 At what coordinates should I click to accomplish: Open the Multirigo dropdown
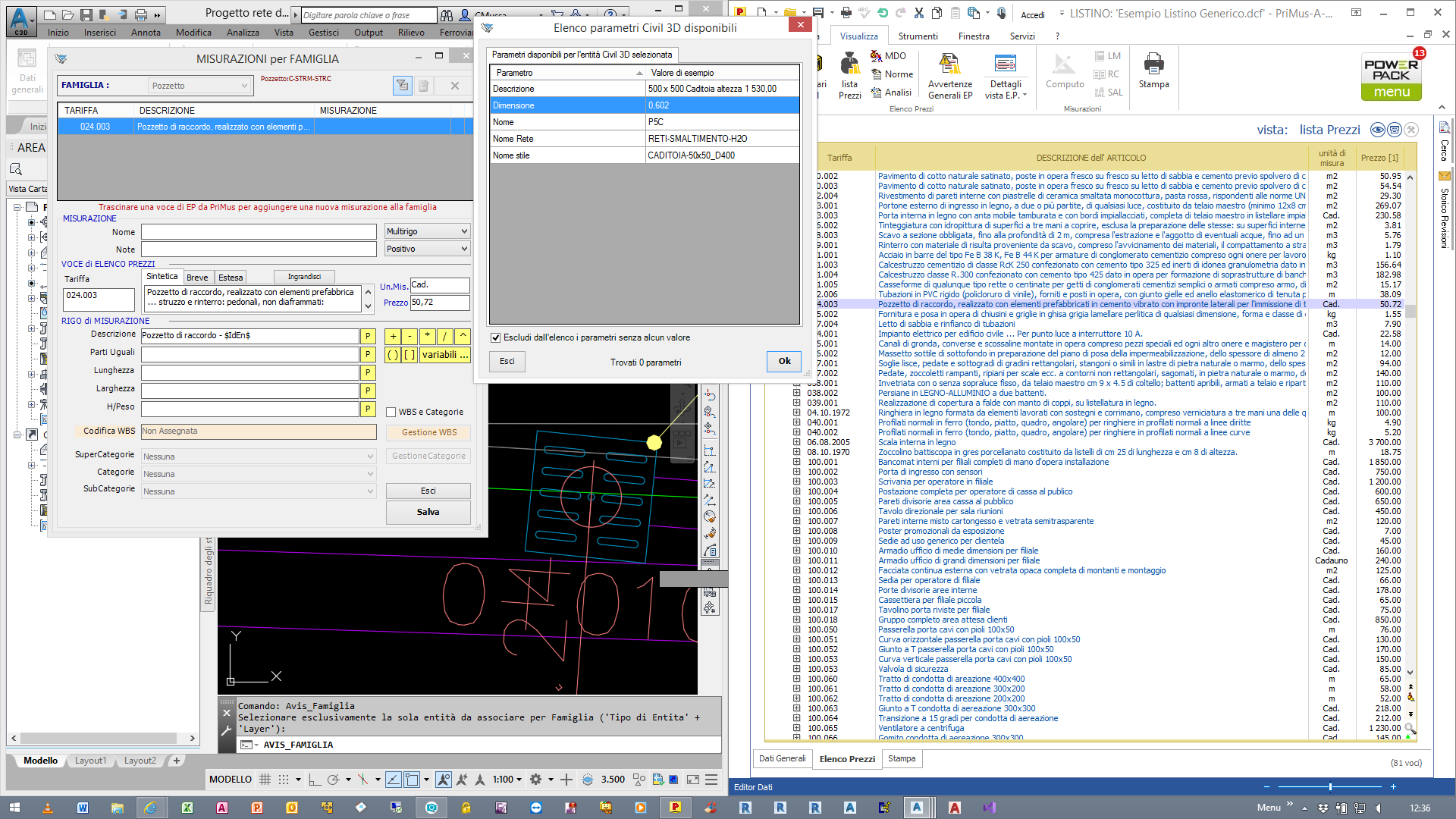(x=427, y=231)
